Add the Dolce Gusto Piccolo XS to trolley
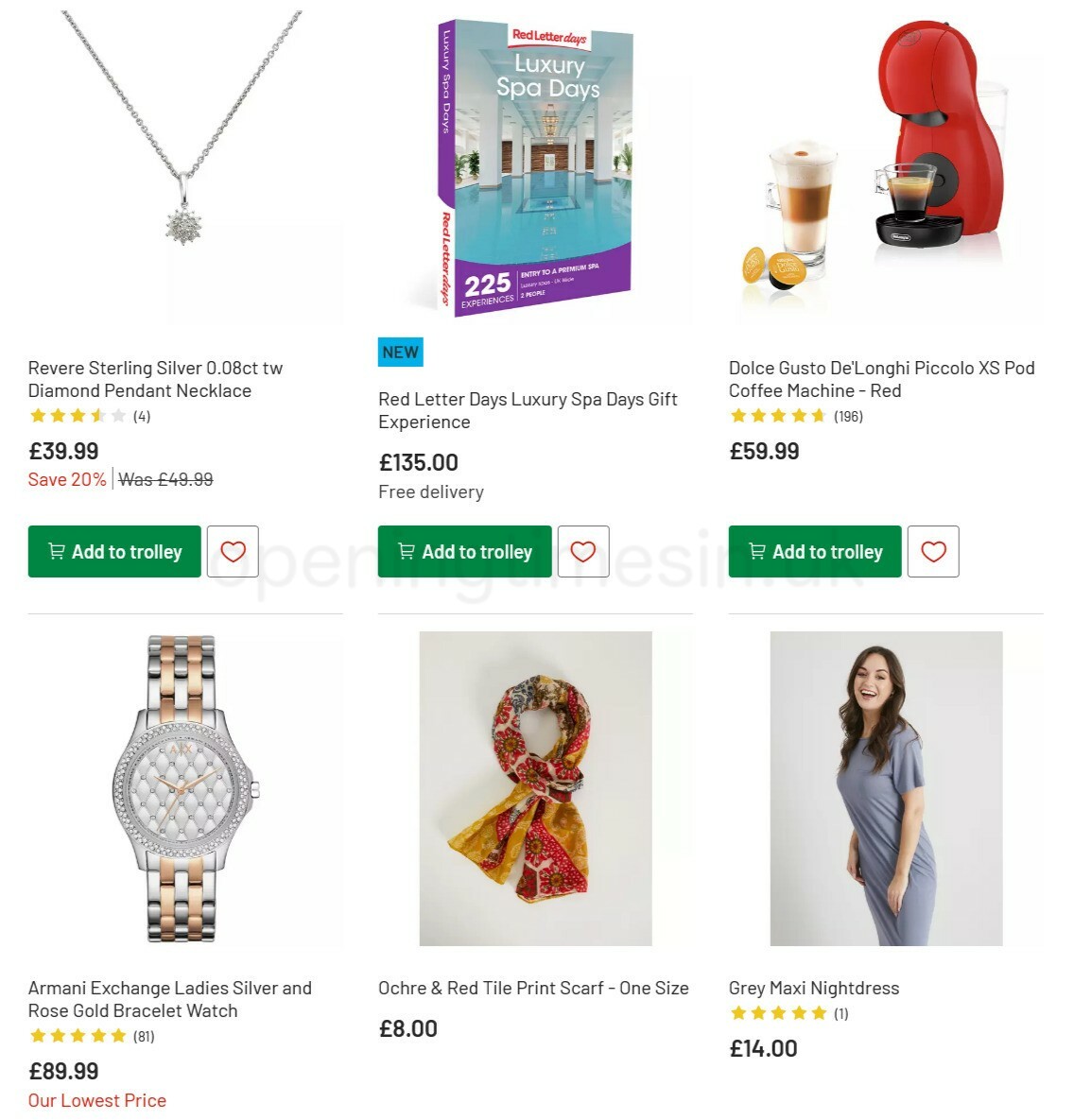The height and width of the screenshot is (1120, 1074). pos(814,551)
